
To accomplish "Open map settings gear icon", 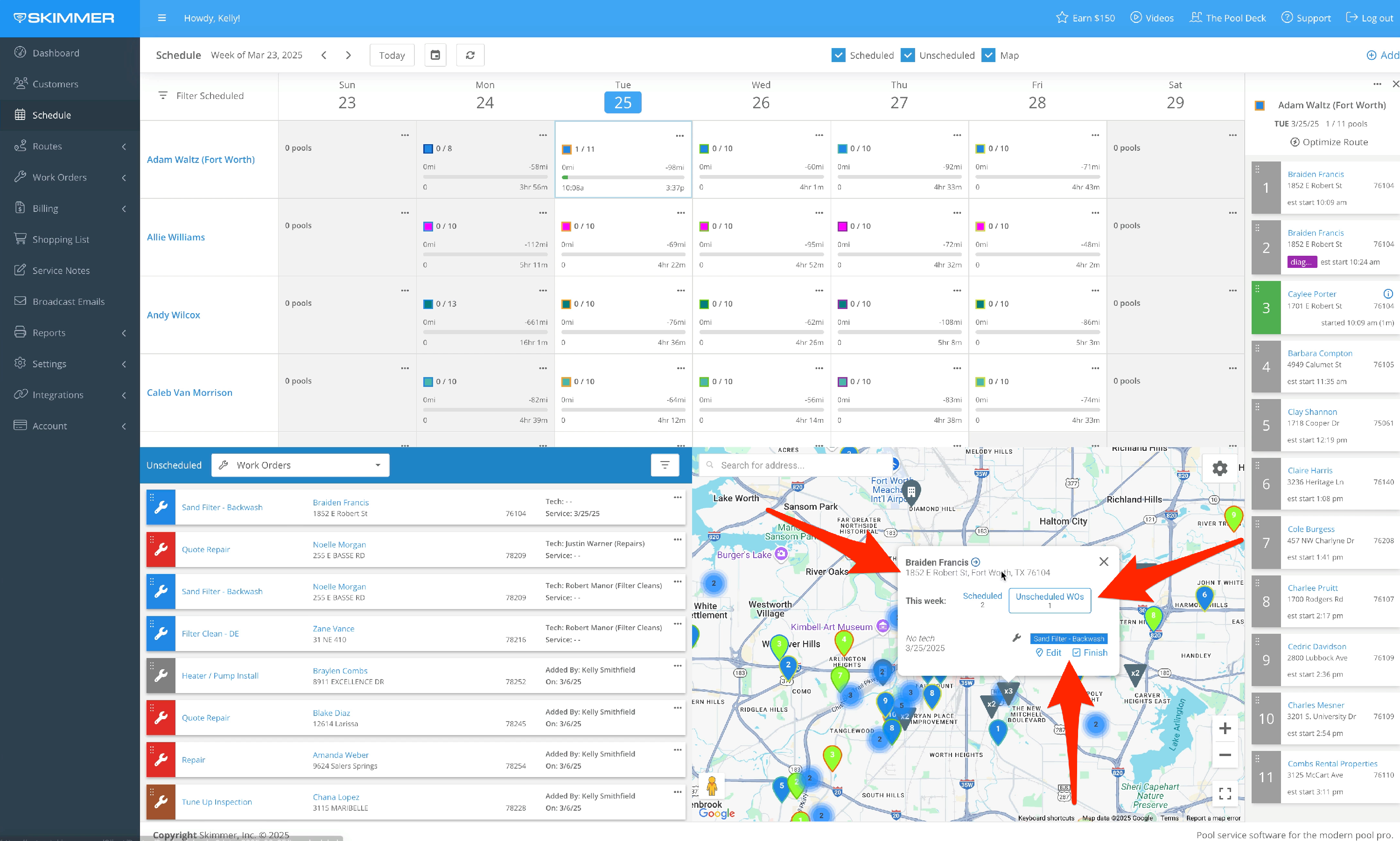I will [1219, 468].
